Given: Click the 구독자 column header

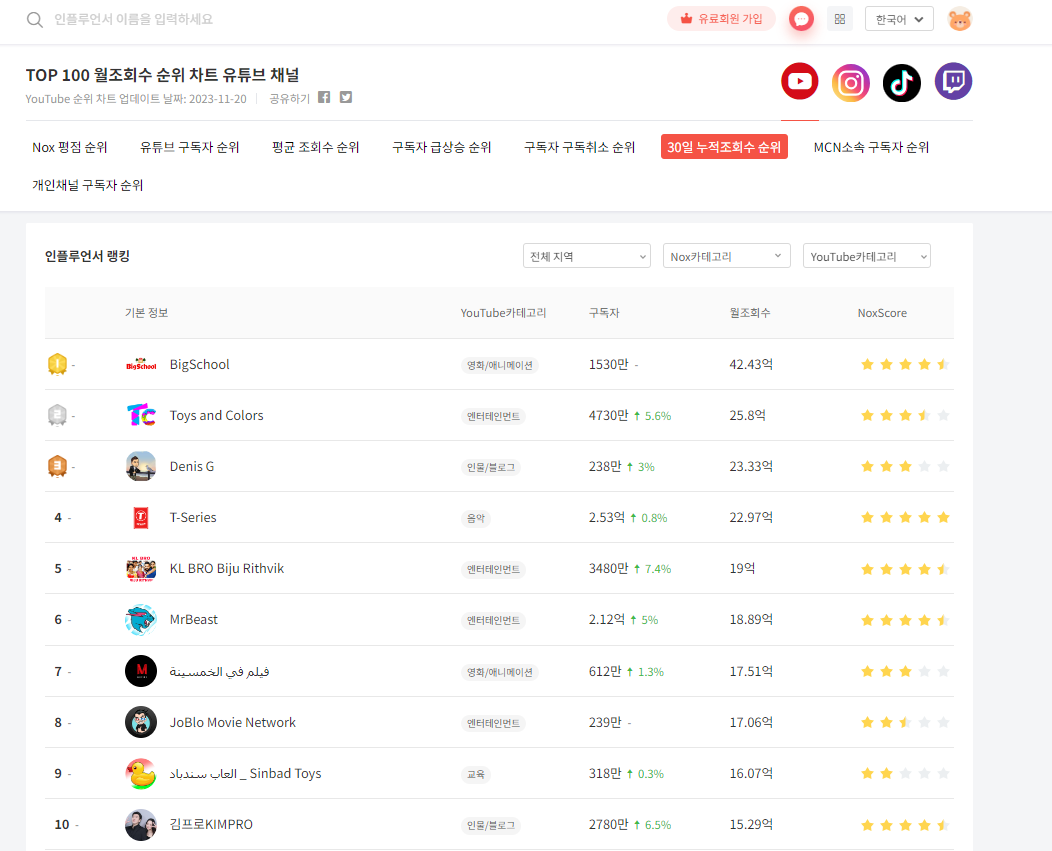Looking at the screenshot, I should coord(604,313).
